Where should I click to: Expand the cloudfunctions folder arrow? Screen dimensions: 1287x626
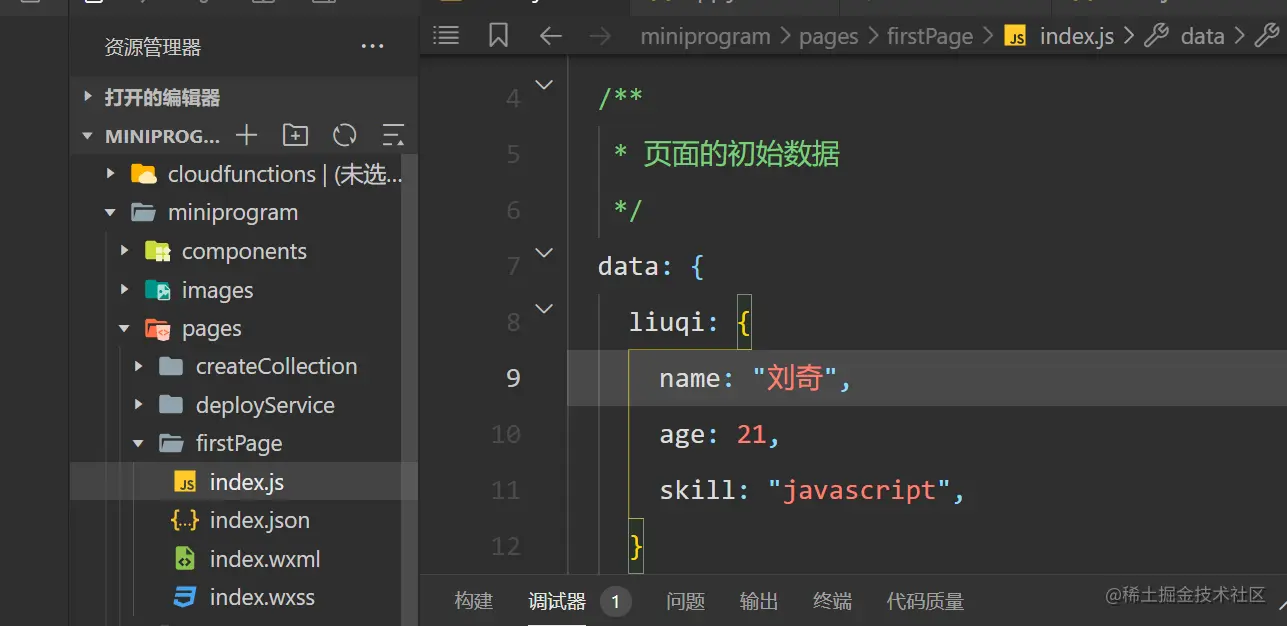[111, 174]
